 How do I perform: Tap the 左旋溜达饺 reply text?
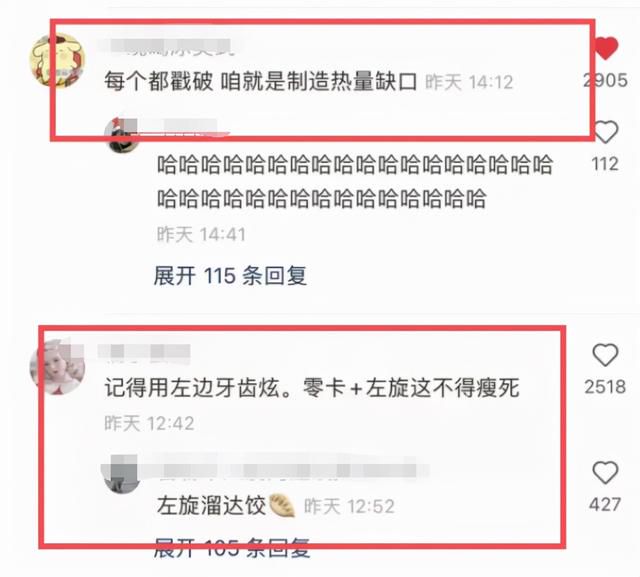coord(211,506)
